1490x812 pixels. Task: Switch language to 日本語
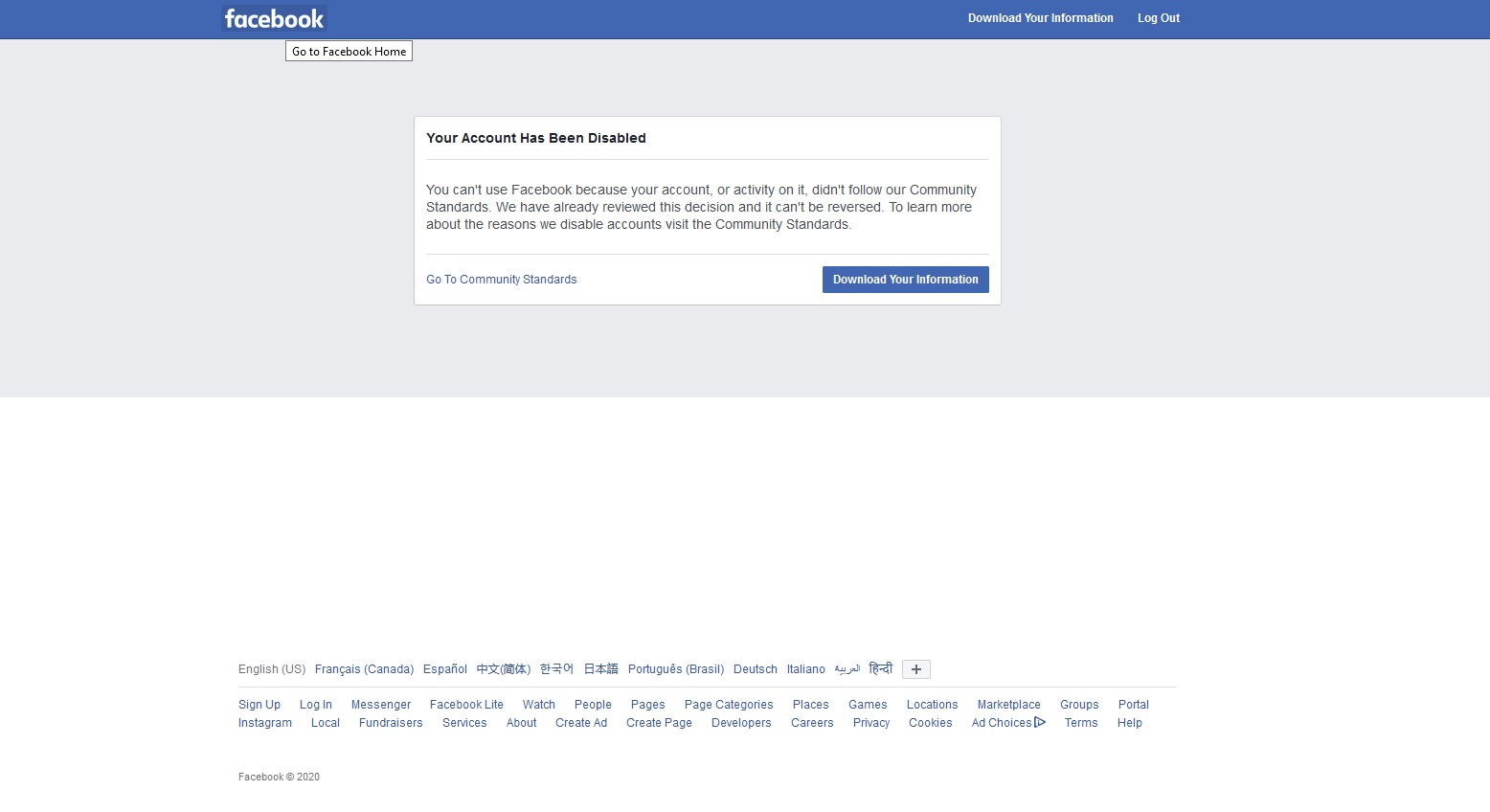[601, 669]
